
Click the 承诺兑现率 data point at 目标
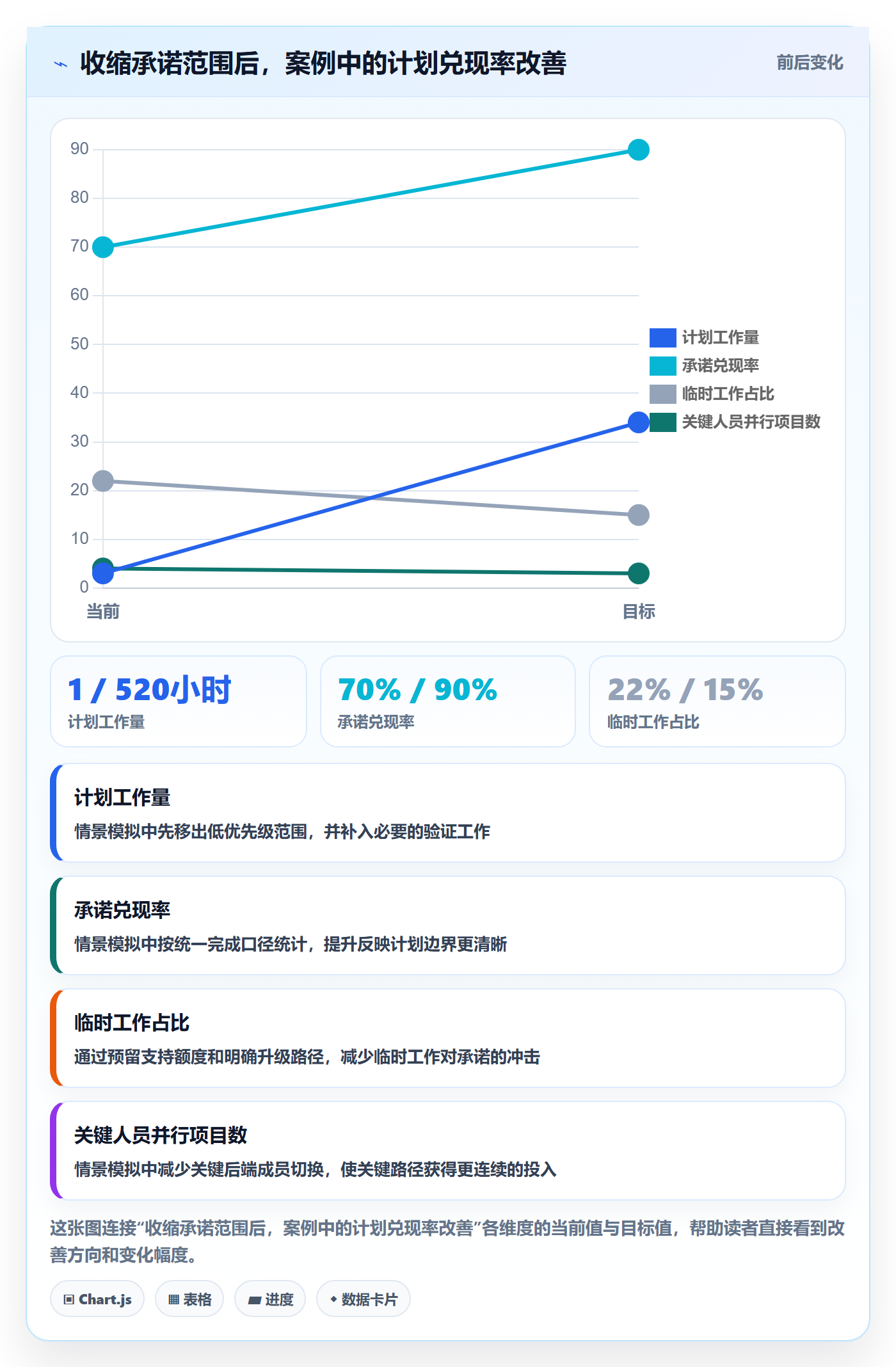[x=639, y=150]
